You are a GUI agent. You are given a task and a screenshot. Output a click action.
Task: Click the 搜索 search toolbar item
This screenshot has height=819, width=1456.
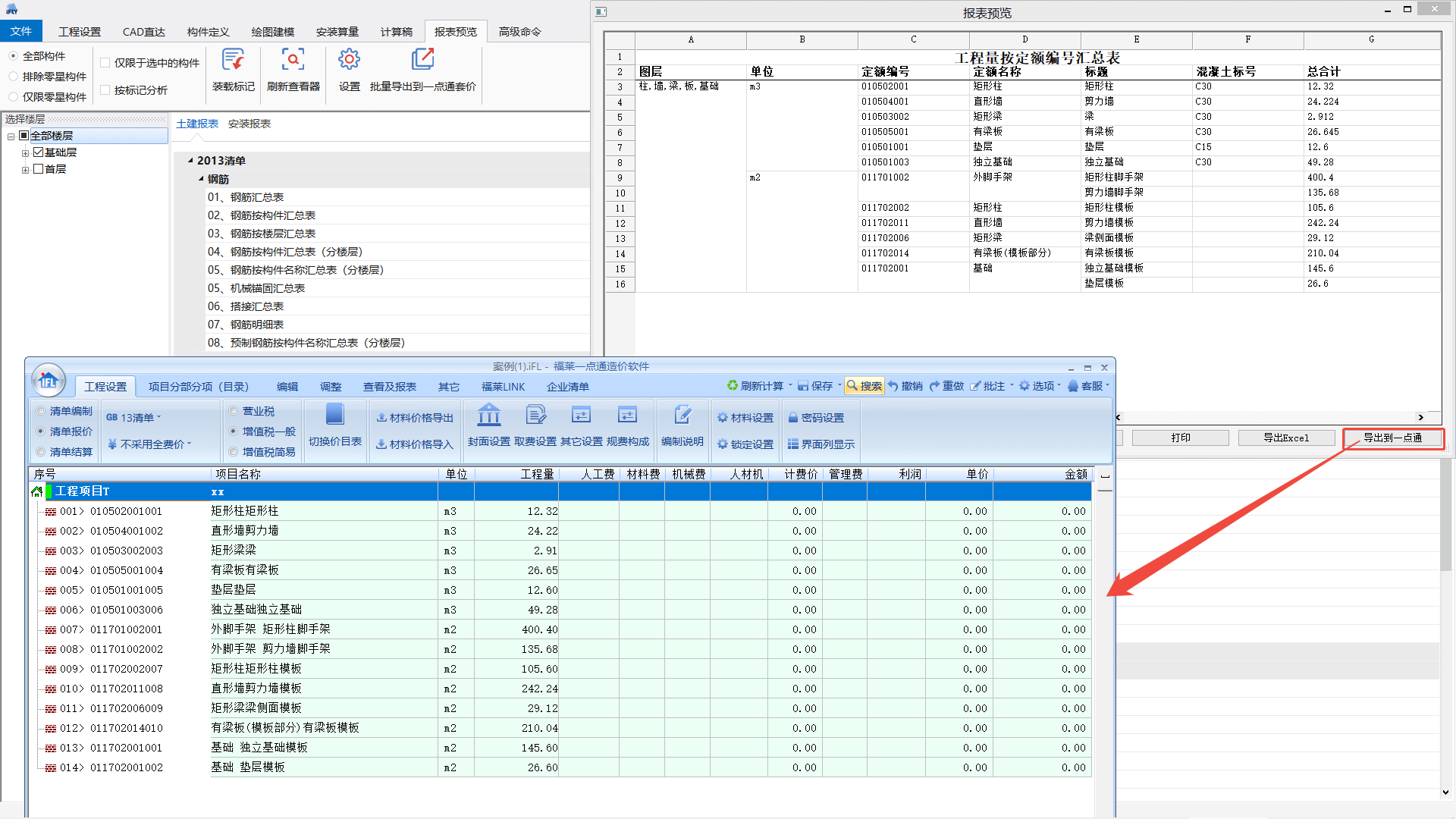(x=864, y=386)
